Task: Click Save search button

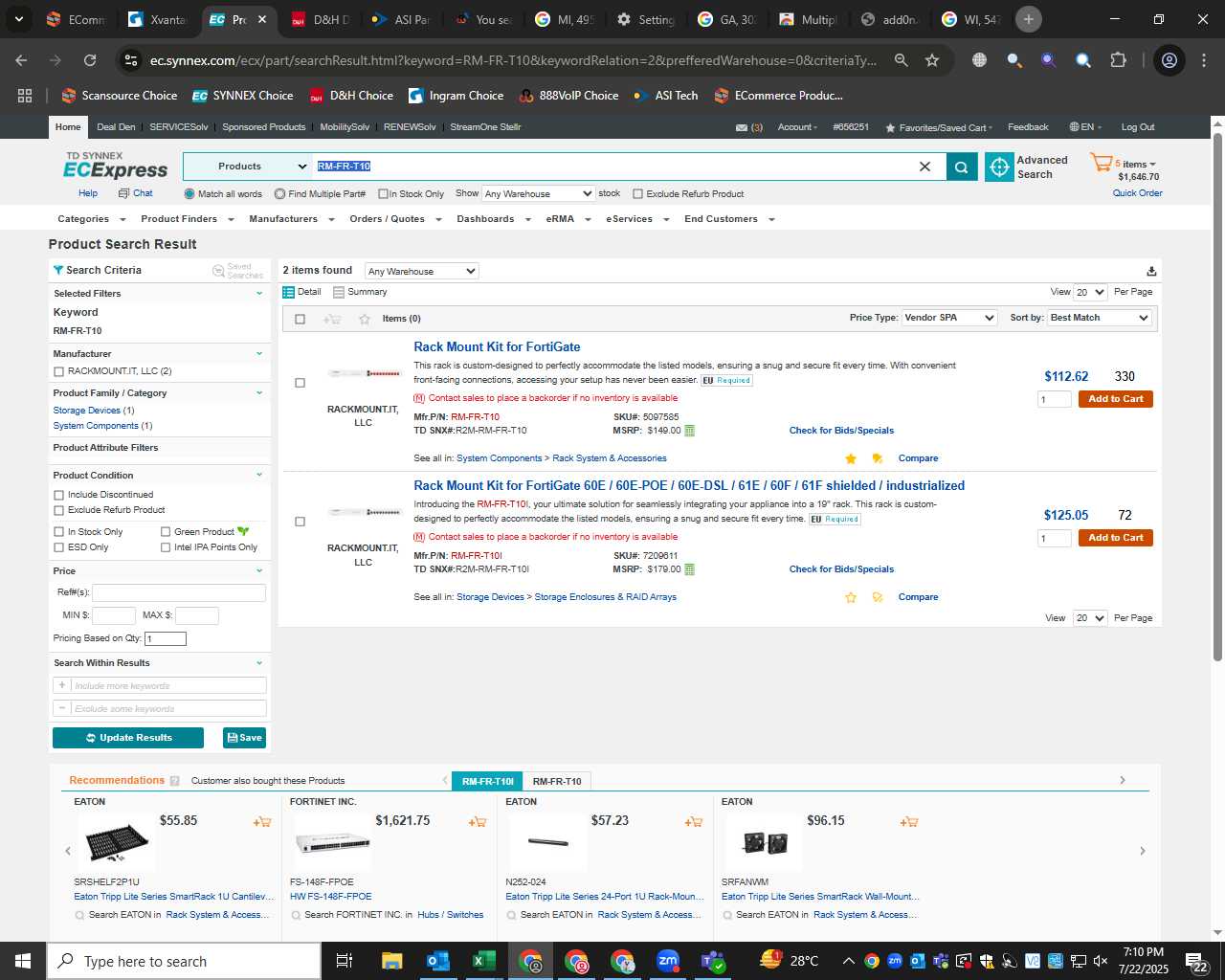Action: [x=245, y=738]
